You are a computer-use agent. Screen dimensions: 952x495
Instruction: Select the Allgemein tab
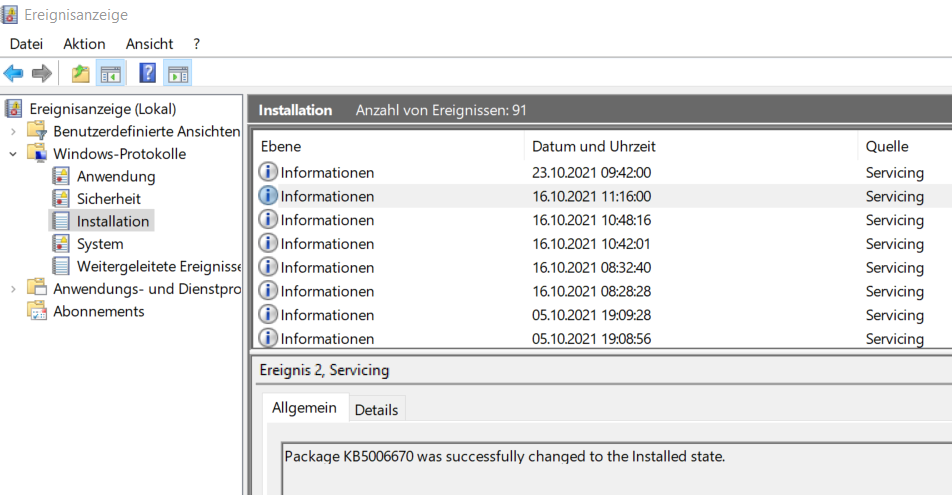click(x=304, y=409)
